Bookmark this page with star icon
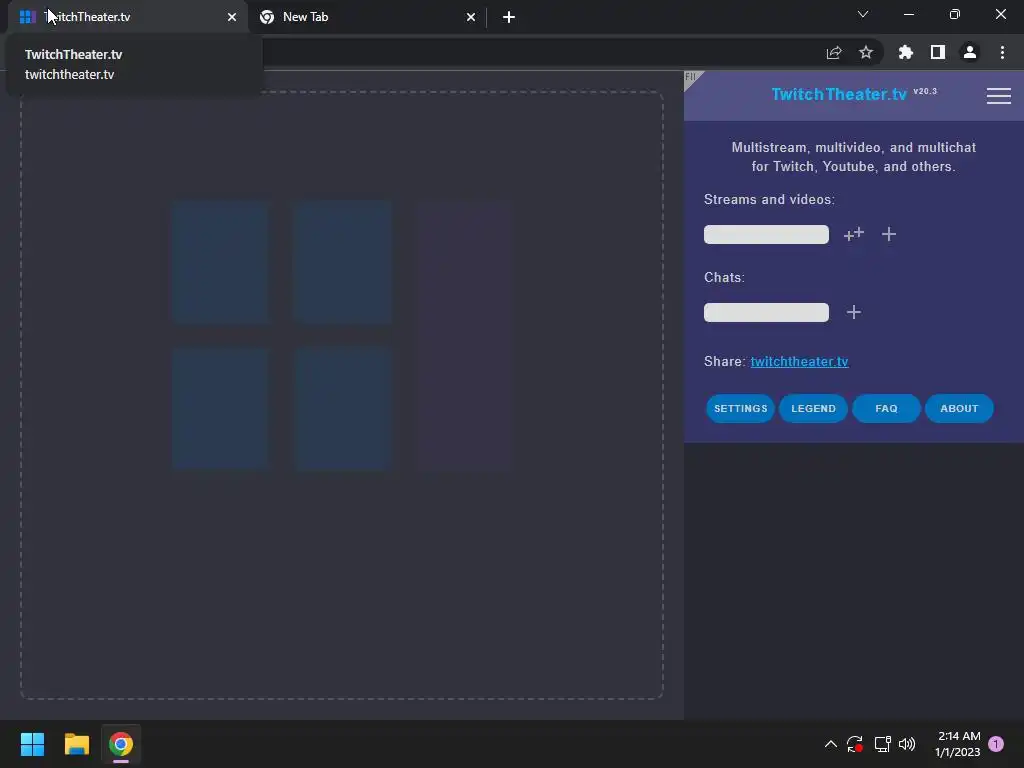This screenshot has width=1024, height=768. [866, 52]
